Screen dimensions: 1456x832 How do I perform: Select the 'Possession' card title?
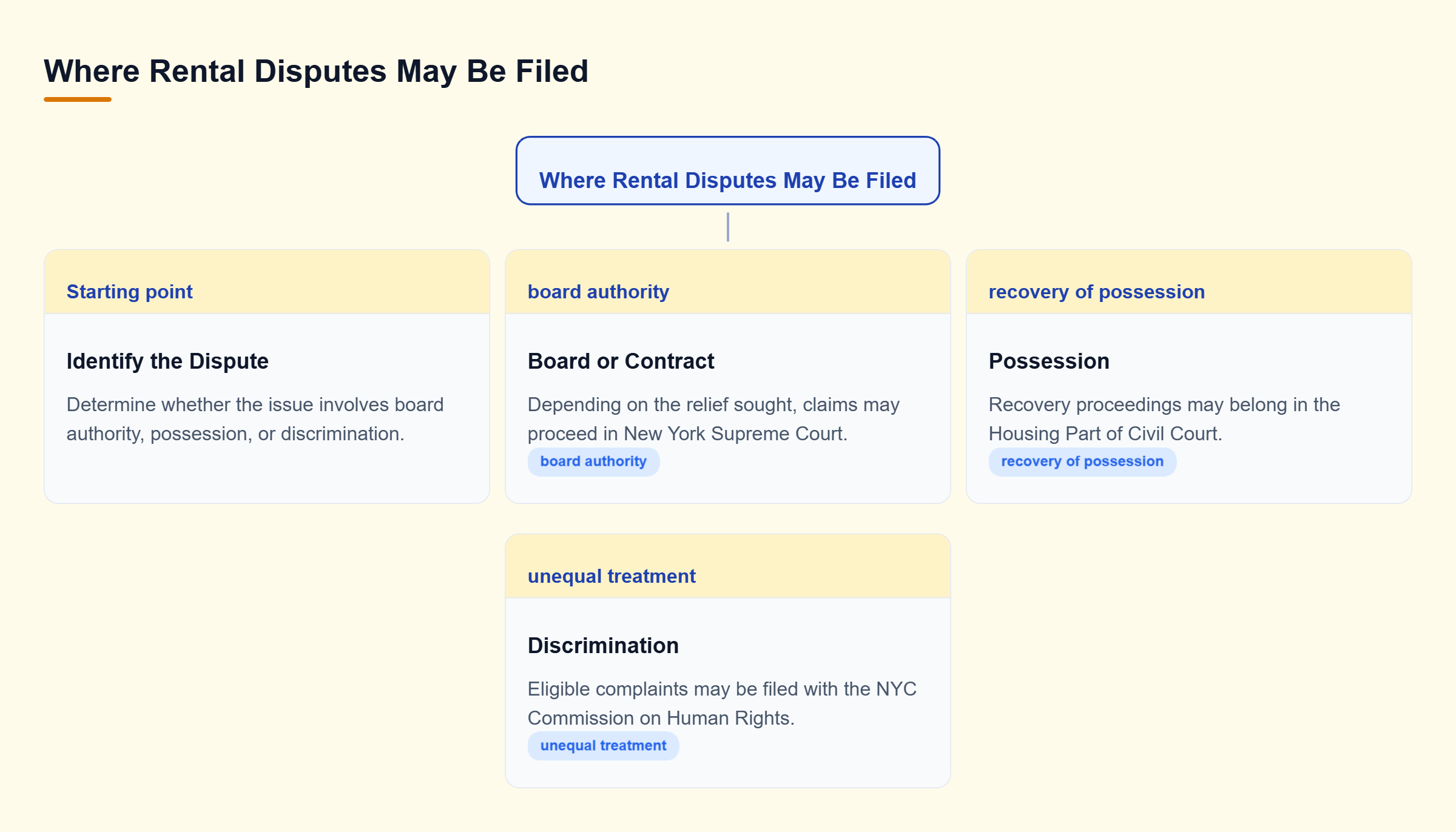pyautogui.click(x=1049, y=361)
